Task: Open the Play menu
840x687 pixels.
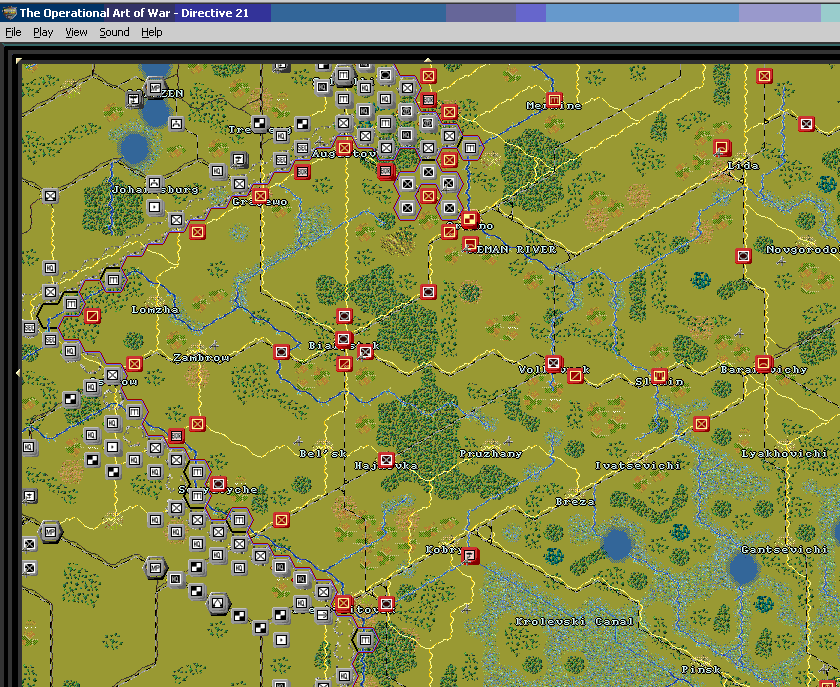Action: coord(43,32)
